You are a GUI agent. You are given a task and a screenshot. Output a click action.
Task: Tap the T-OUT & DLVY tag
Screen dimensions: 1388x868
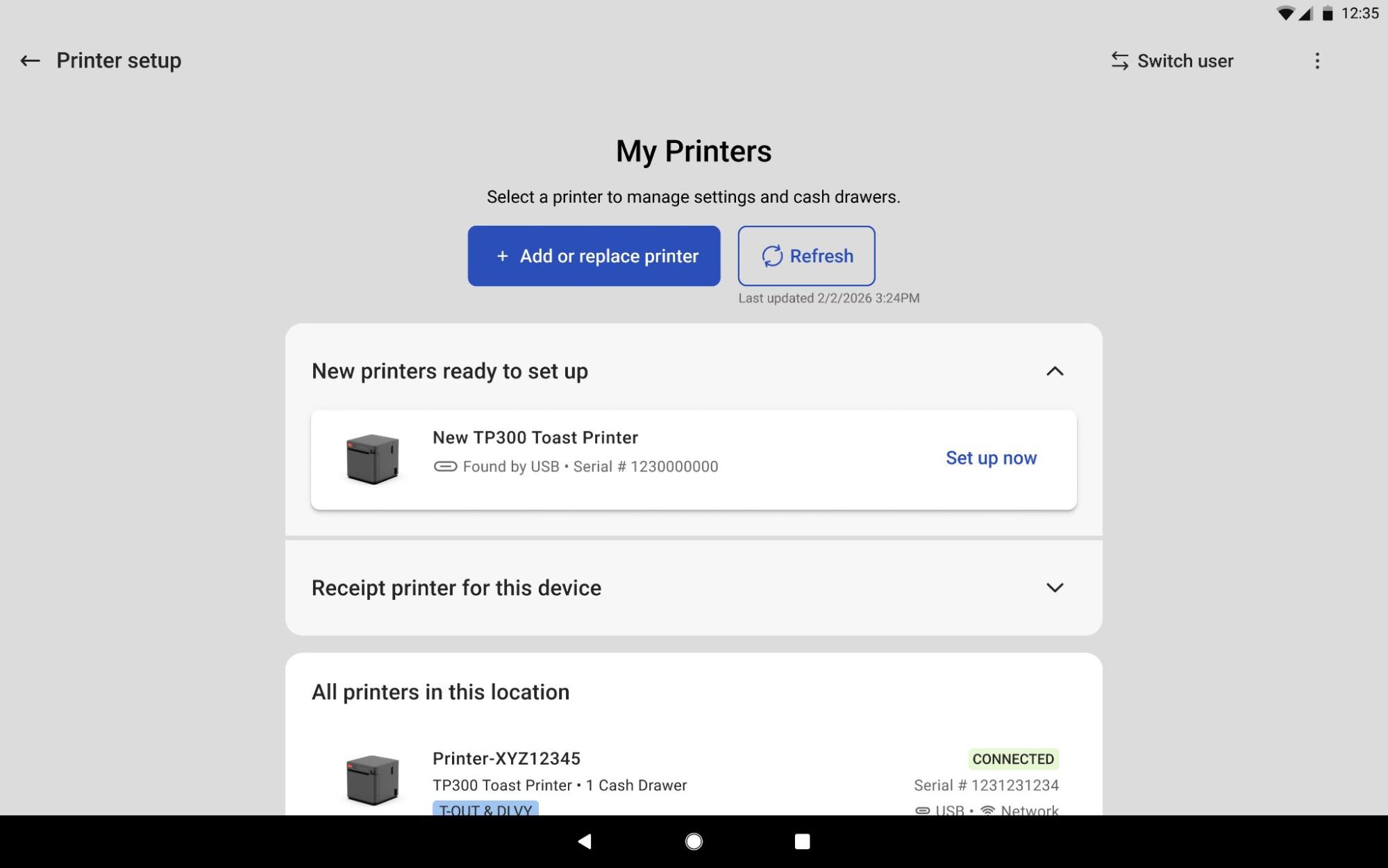coord(485,809)
